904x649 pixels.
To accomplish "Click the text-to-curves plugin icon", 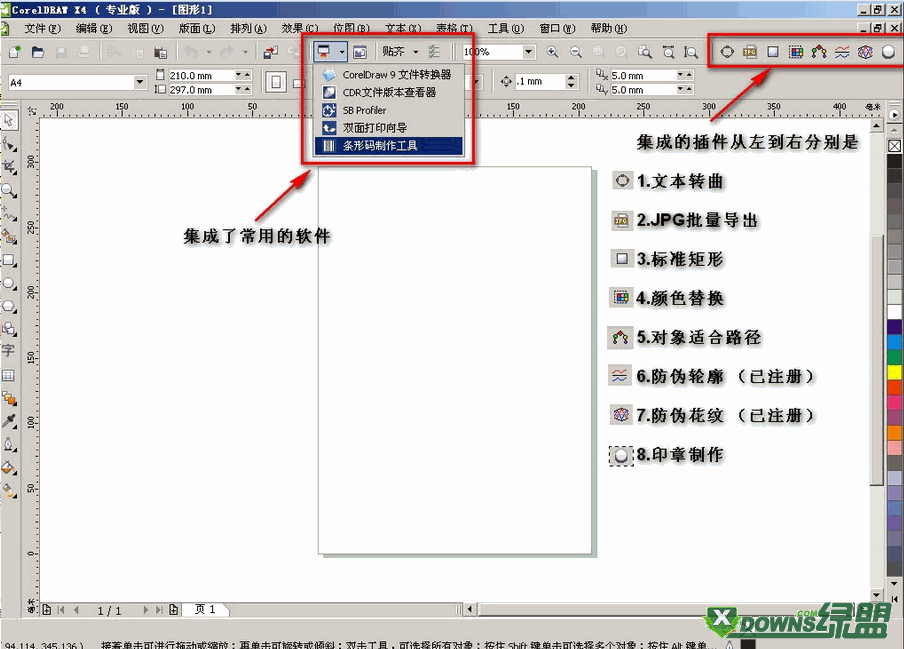I will [x=727, y=51].
